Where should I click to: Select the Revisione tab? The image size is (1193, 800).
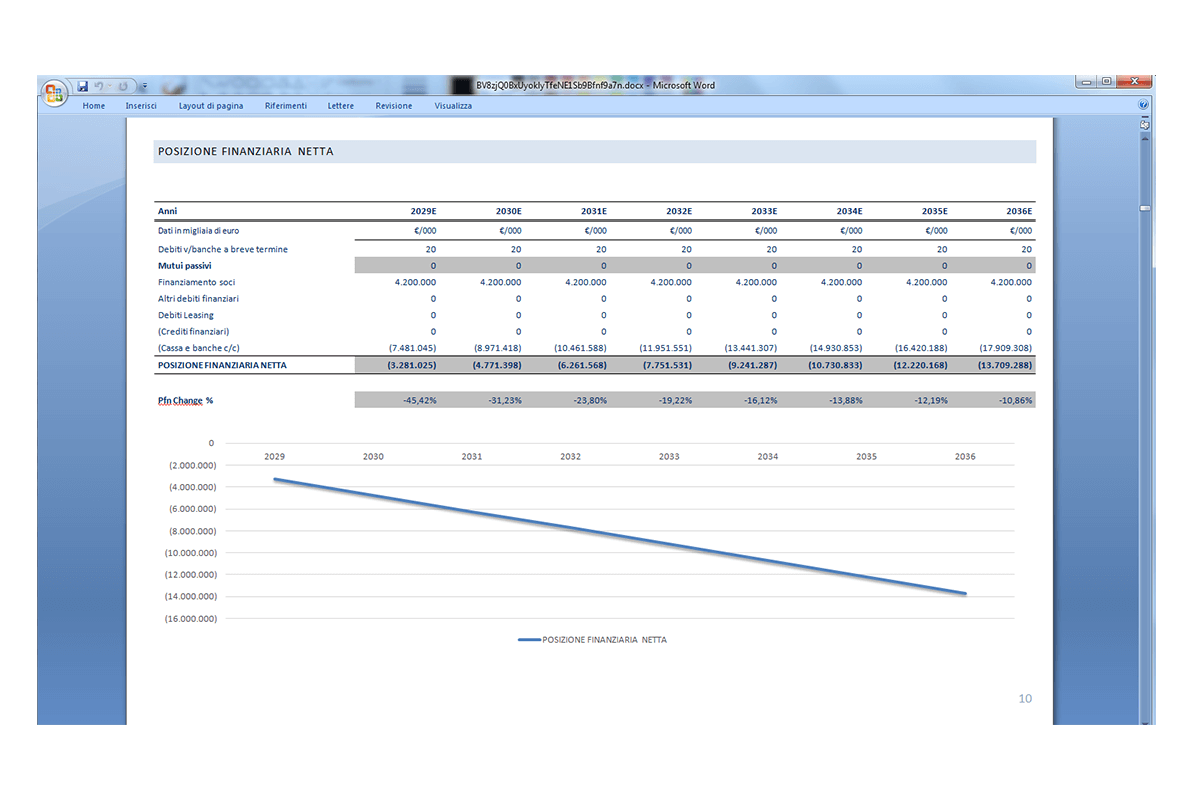[393, 106]
